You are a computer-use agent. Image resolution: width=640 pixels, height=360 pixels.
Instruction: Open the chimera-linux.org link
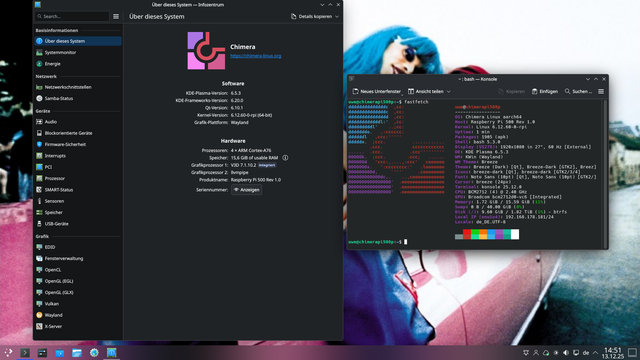256,56
